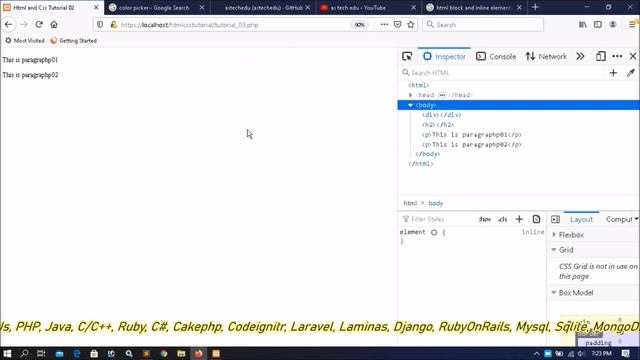Close the color picker Google Search tab
This screenshot has width=640, height=360.
(202, 8)
